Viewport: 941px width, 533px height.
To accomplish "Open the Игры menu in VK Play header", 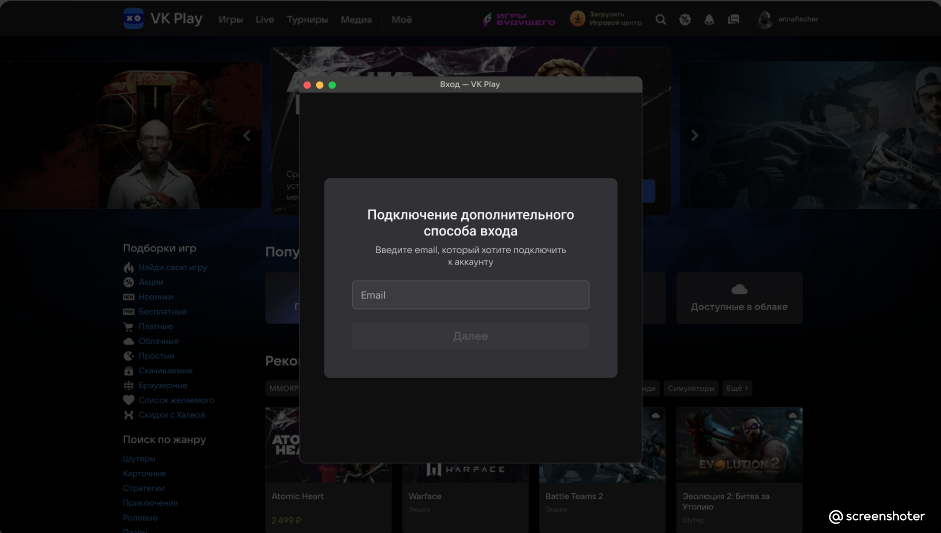I will tap(230, 19).
